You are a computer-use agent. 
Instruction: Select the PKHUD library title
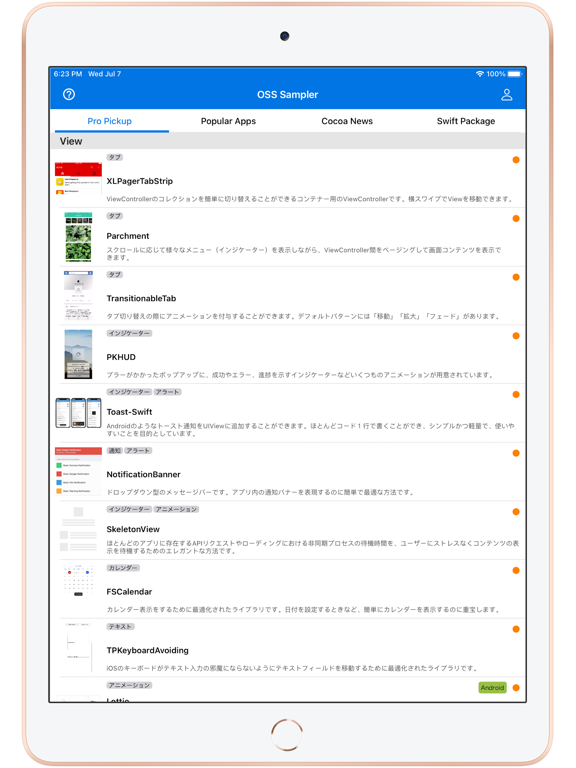[x=121, y=357]
